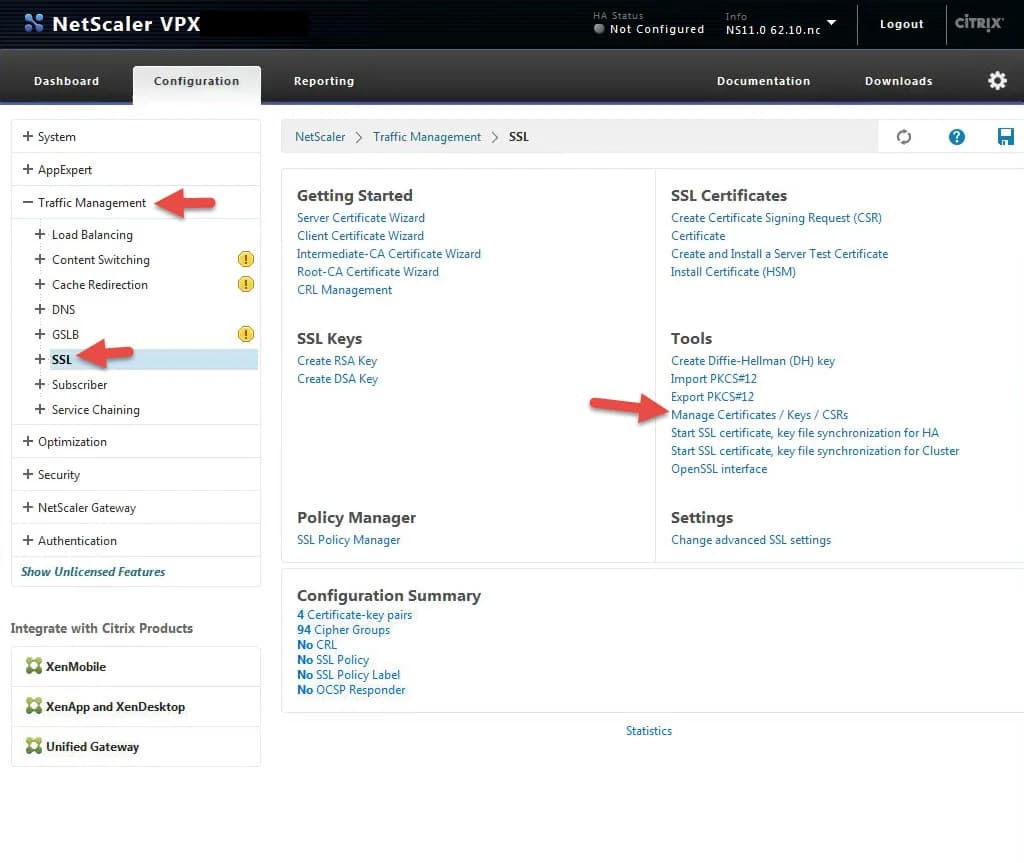Click warning icon beside Content Switching
Image resolution: width=1024 pixels, height=863 pixels.
[246, 259]
